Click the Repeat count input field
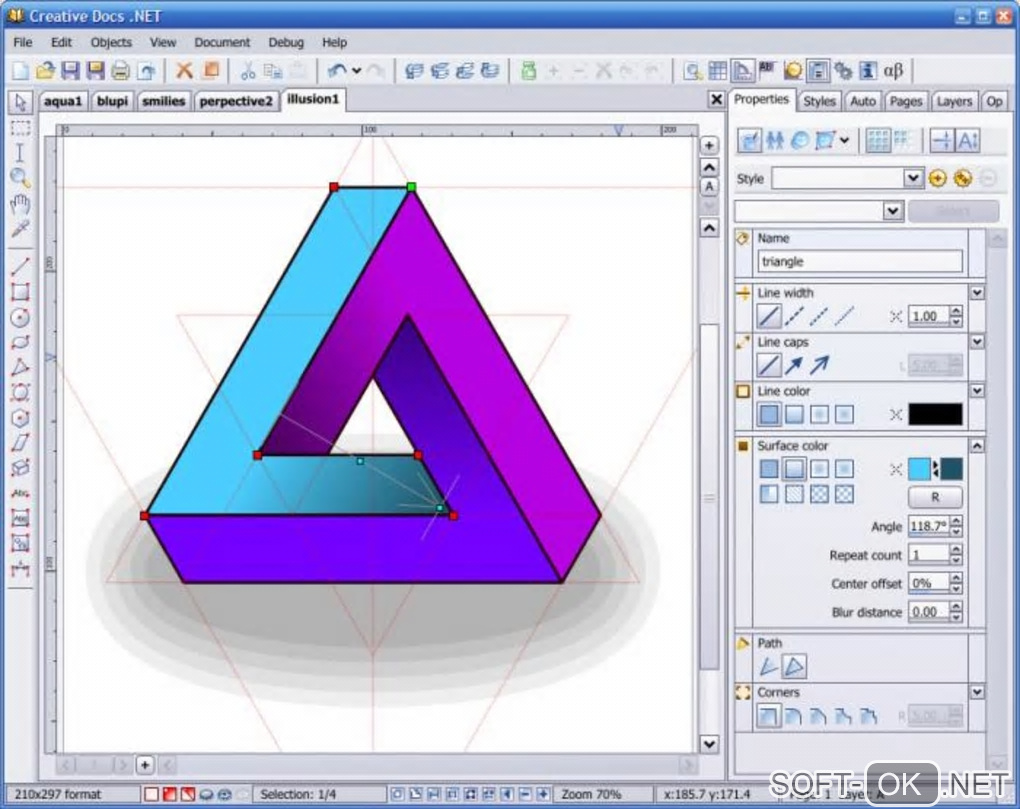The height and width of the screenshot is (809, 1020). [929, 555]
